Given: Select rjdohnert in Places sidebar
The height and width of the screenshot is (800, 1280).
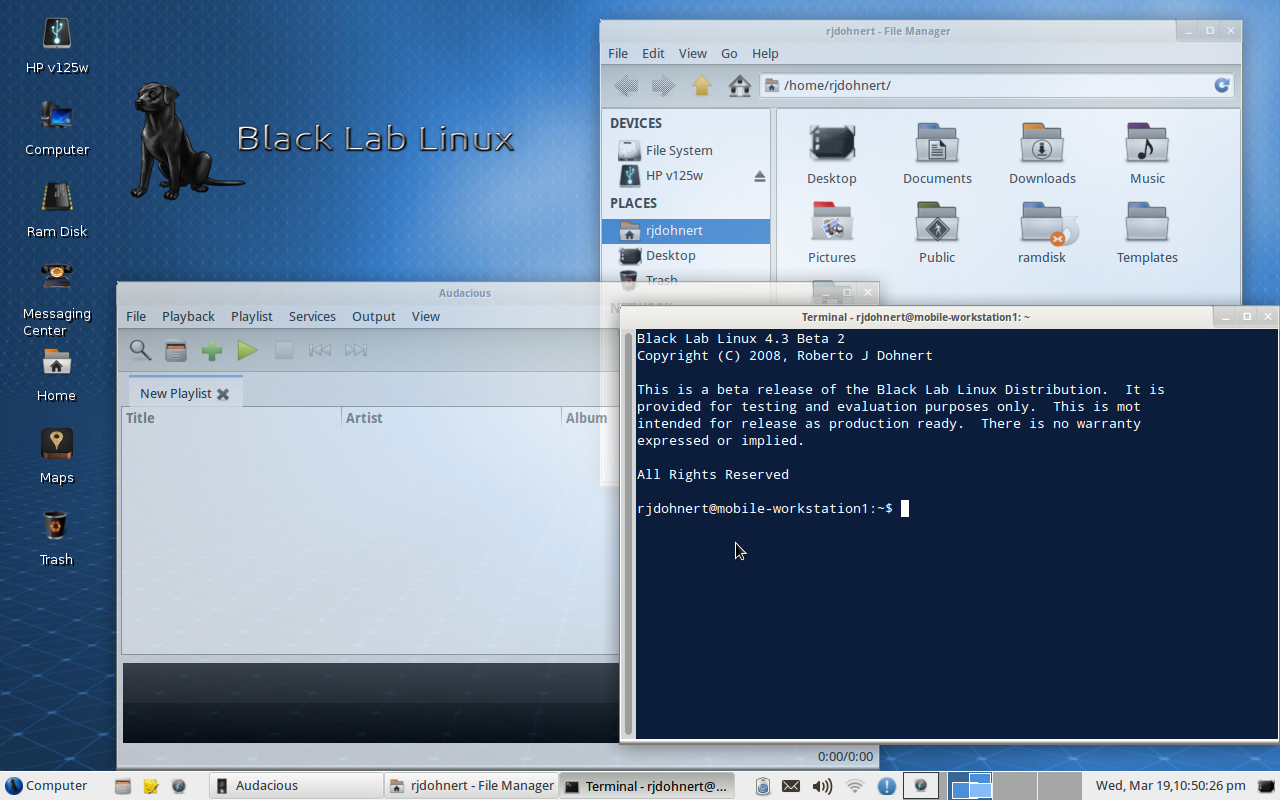Looking at the screenshot, I should [x=686, y=230].
